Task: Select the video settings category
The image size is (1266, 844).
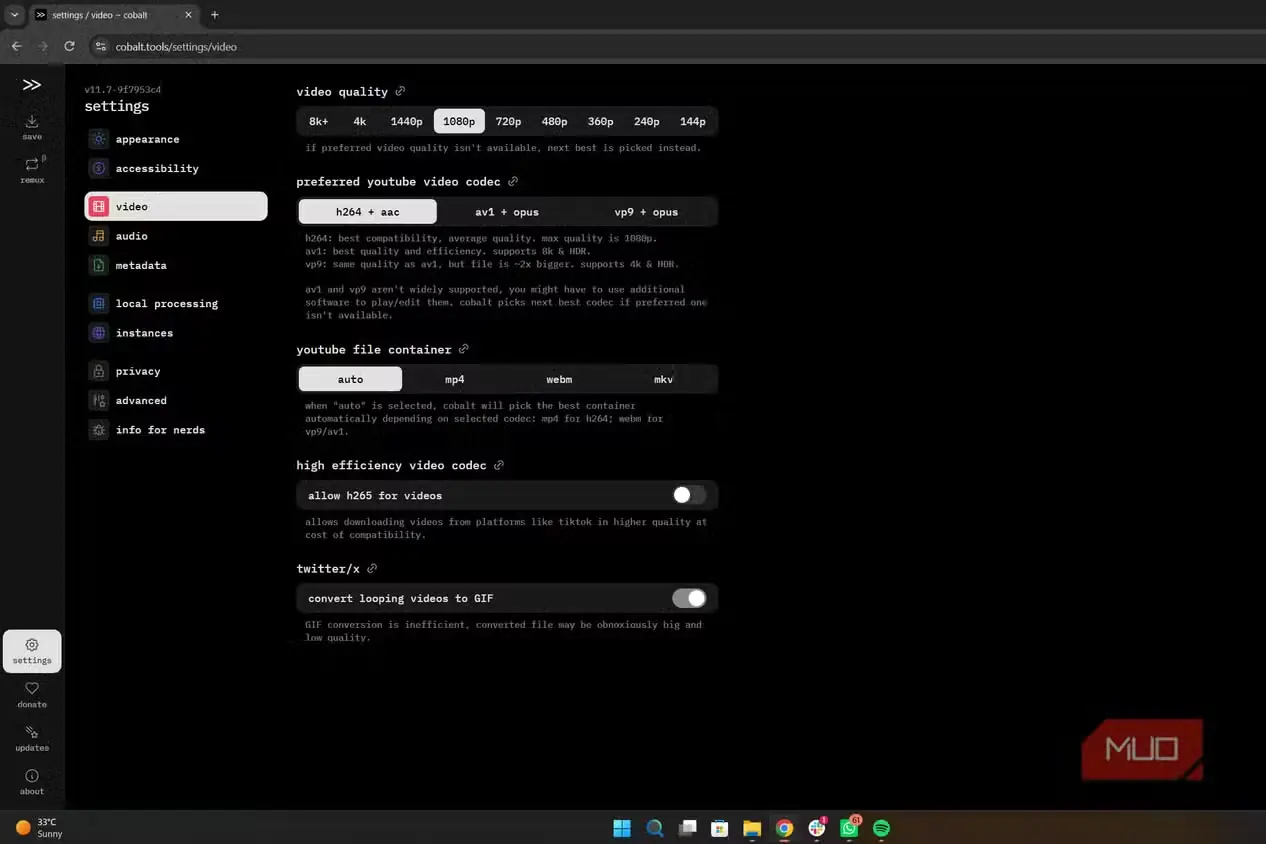Action: coord(176,206)
